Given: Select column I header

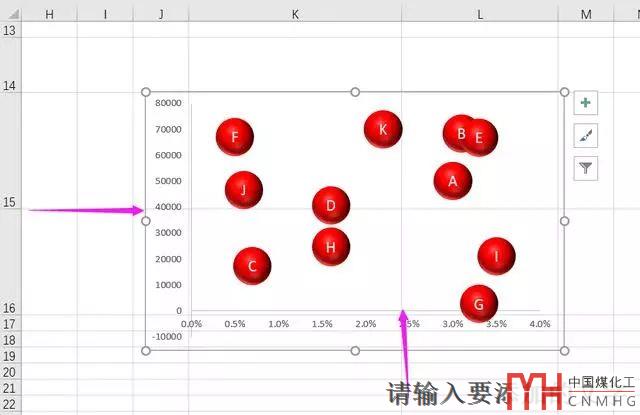Looking at the screenshot, I should click(x=105, y=14).
